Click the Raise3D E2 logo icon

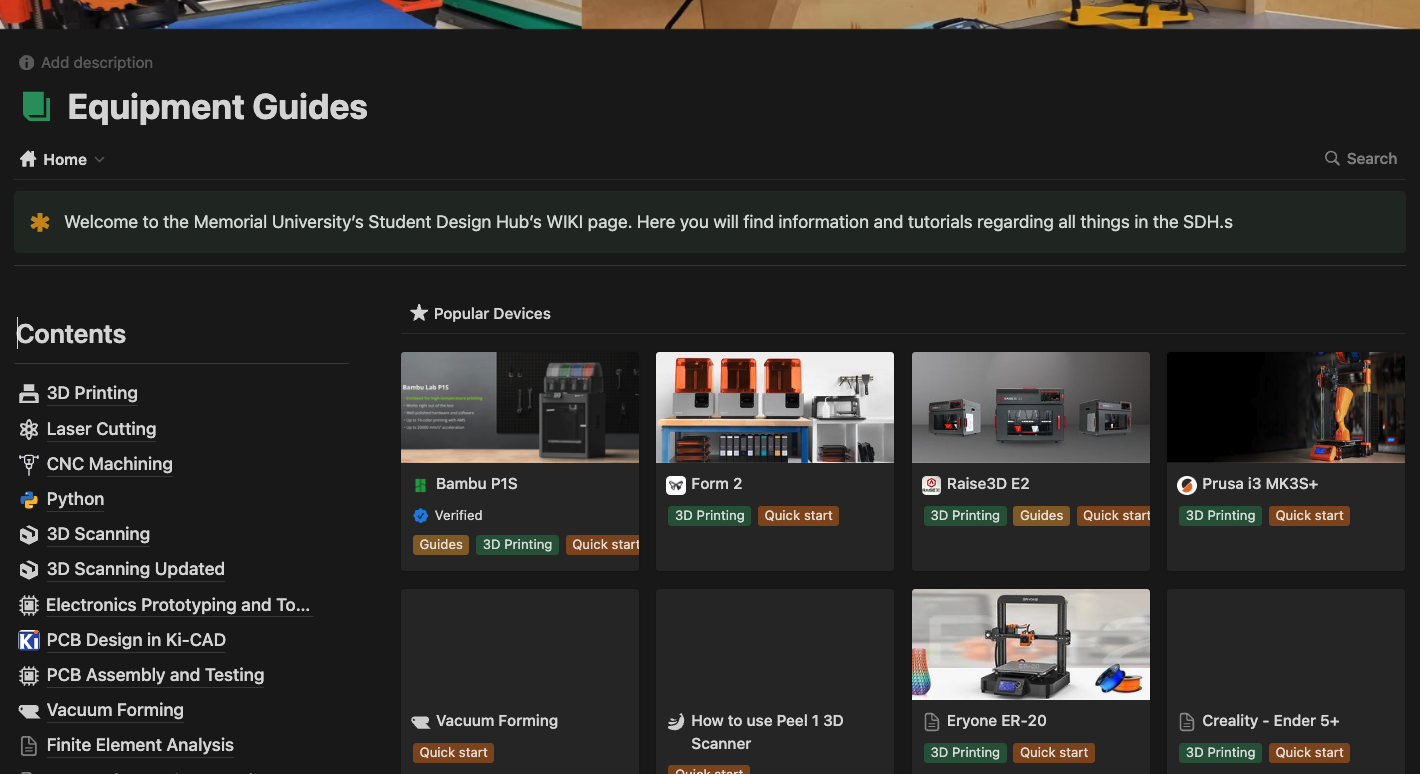coord(931,484)
